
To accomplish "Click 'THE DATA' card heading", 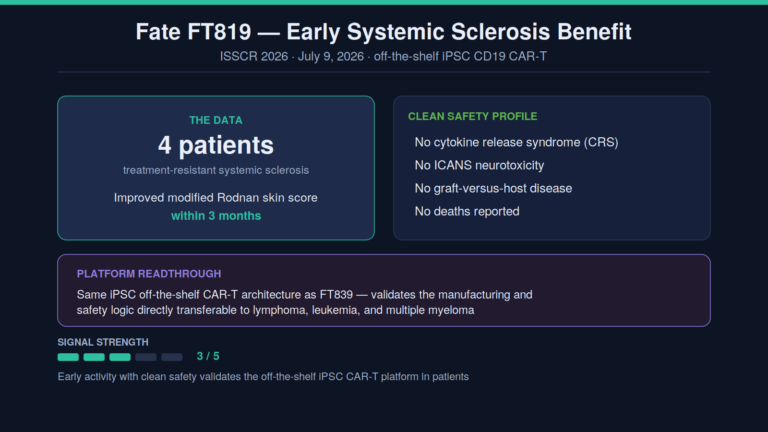I will click(216, 120).
